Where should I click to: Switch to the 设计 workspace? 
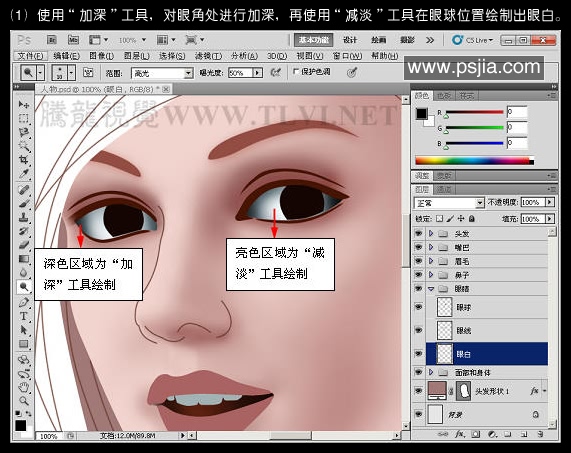pos(350,40)
